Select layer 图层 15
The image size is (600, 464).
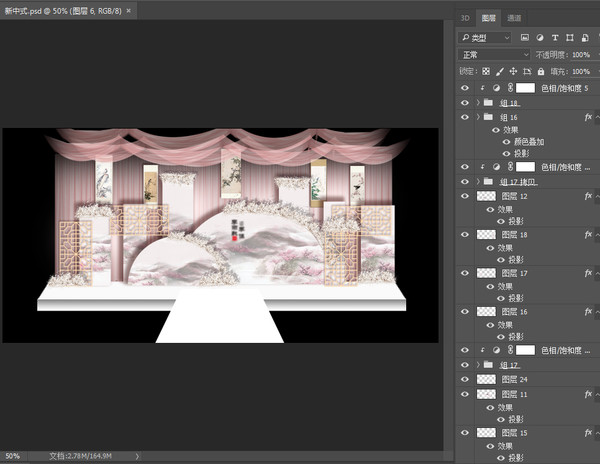[x=514, y=433]
